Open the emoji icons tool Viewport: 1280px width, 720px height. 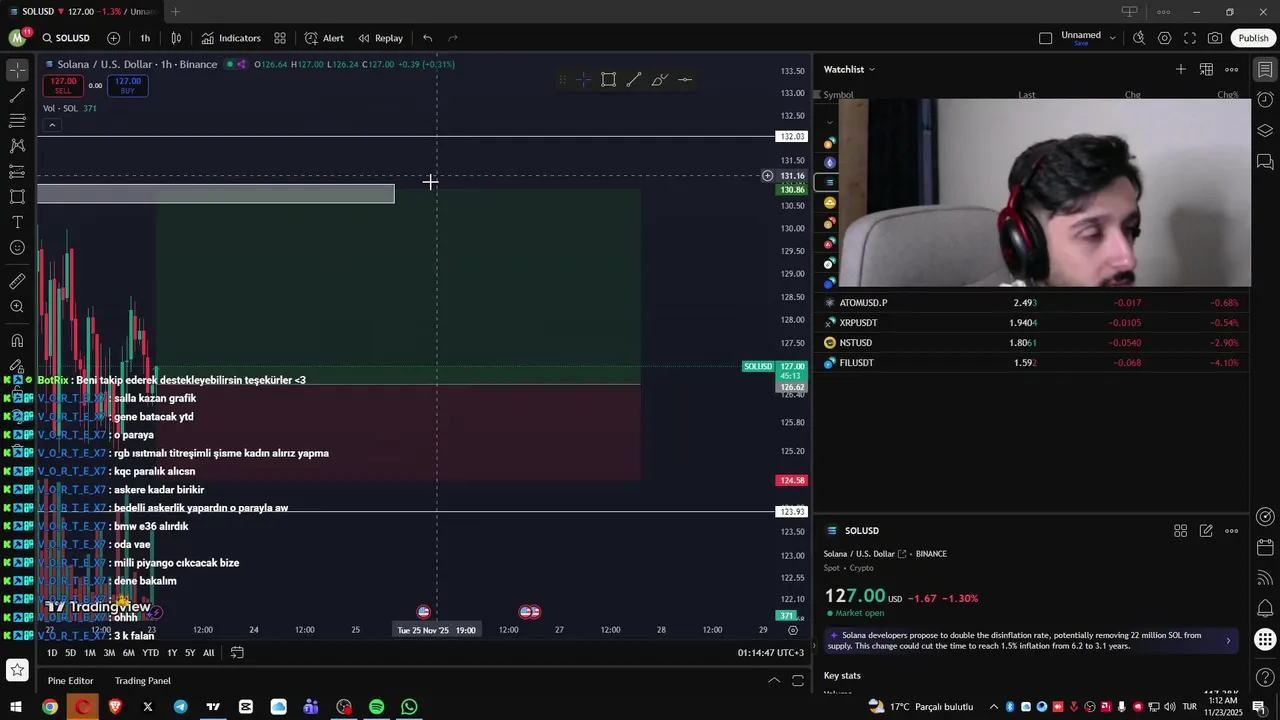(x=17, y=247)
